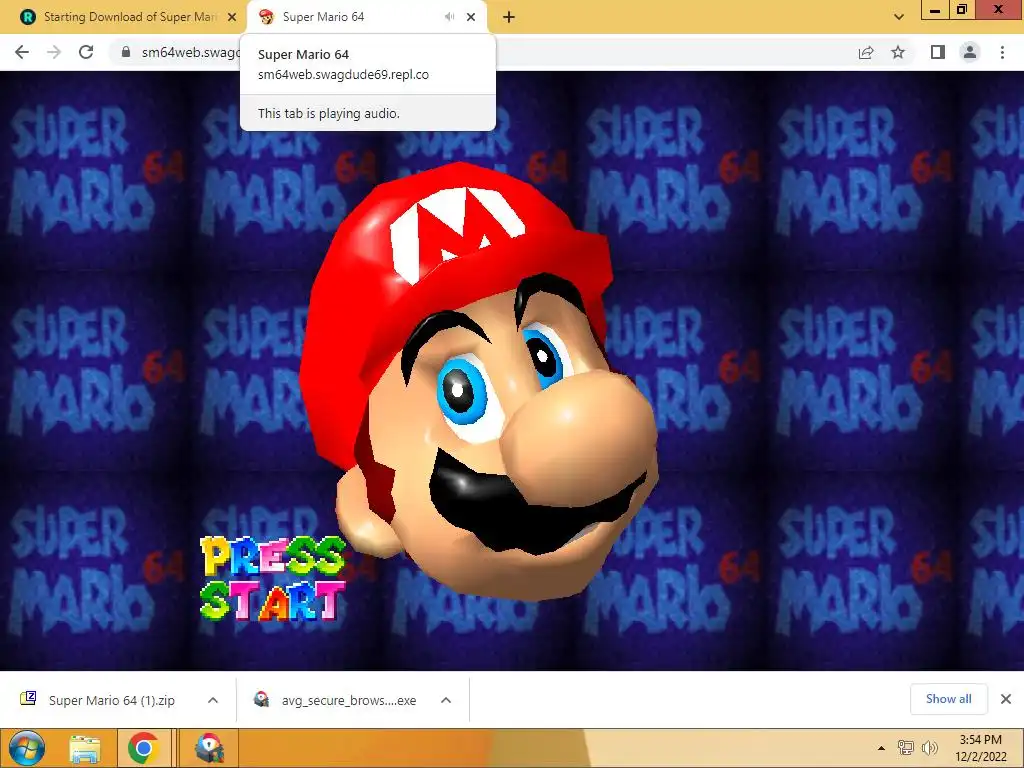Screen dimensions: 1024x768
Task: Bookmark this page with the star
Action: point(898,52)
